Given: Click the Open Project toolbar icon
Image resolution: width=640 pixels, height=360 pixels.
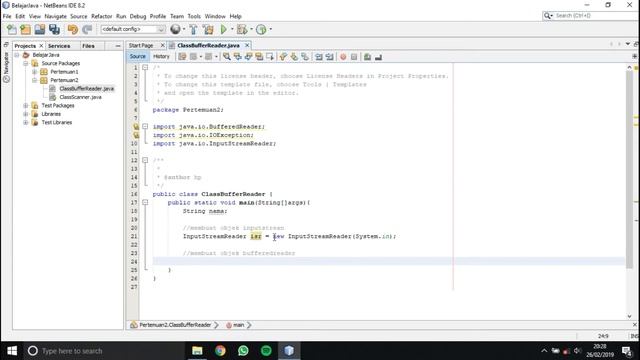Looking at the screenshot, I should (x=40, y=29).
